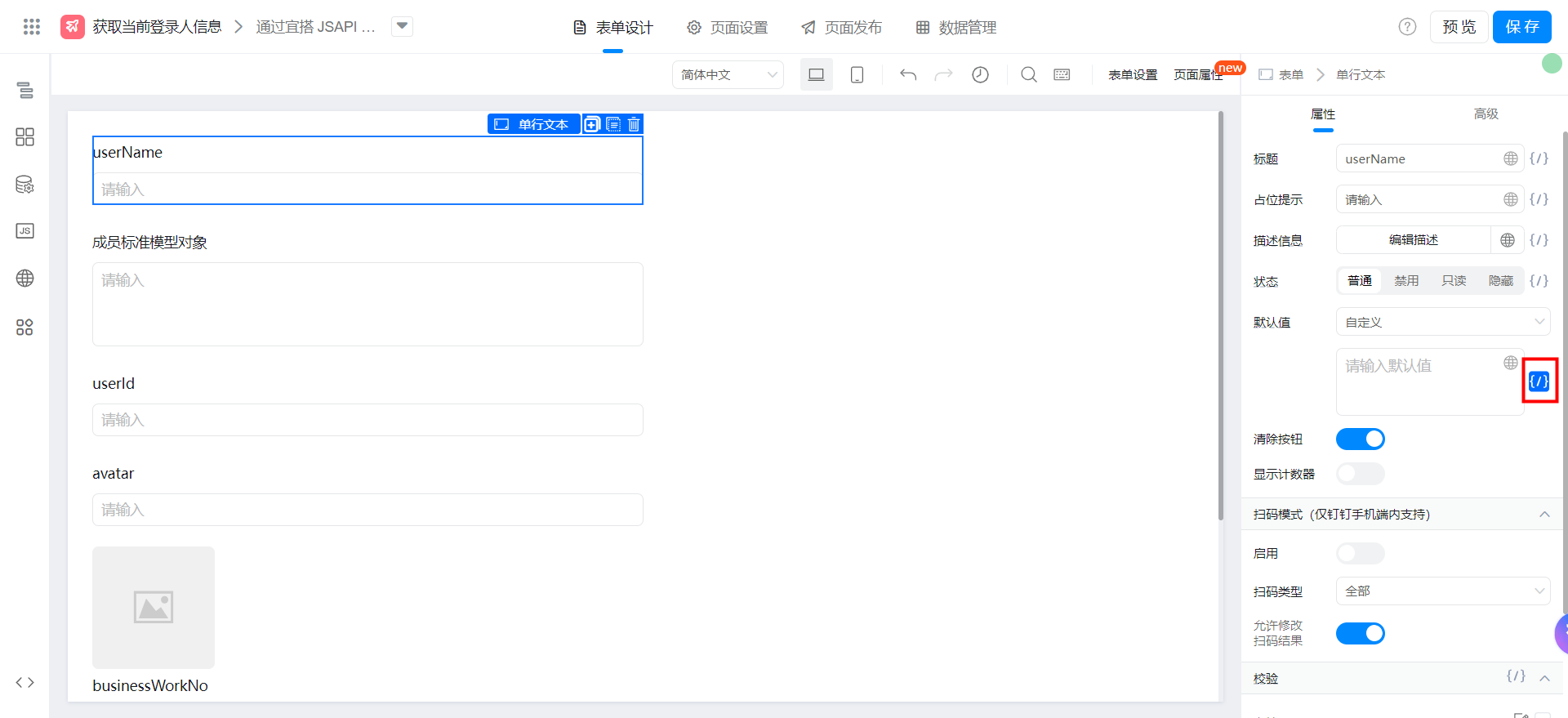Open the version history clock icon

980,74
